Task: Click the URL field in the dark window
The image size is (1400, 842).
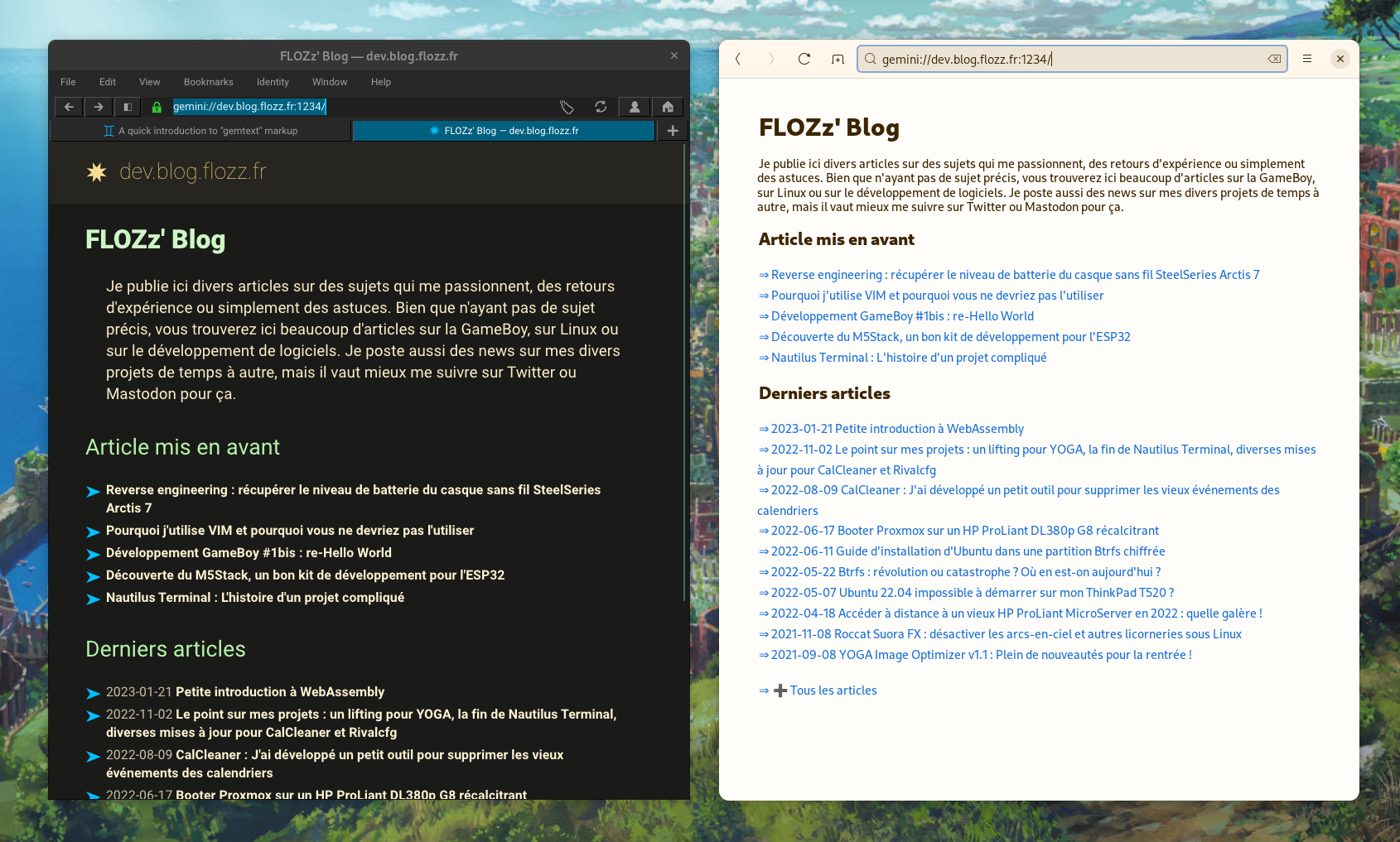Action: click(360, 107)
